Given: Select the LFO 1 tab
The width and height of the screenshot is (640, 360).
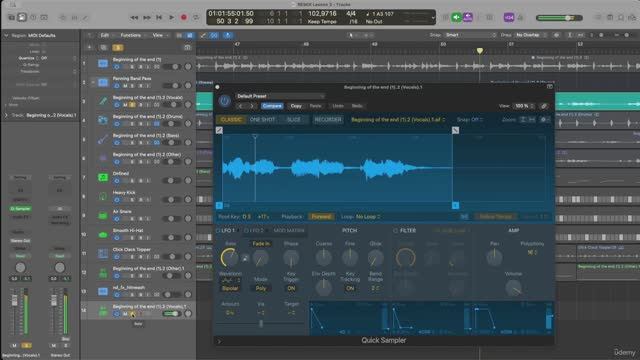Looking at the screenshot, I should click(x=228, y=231).
